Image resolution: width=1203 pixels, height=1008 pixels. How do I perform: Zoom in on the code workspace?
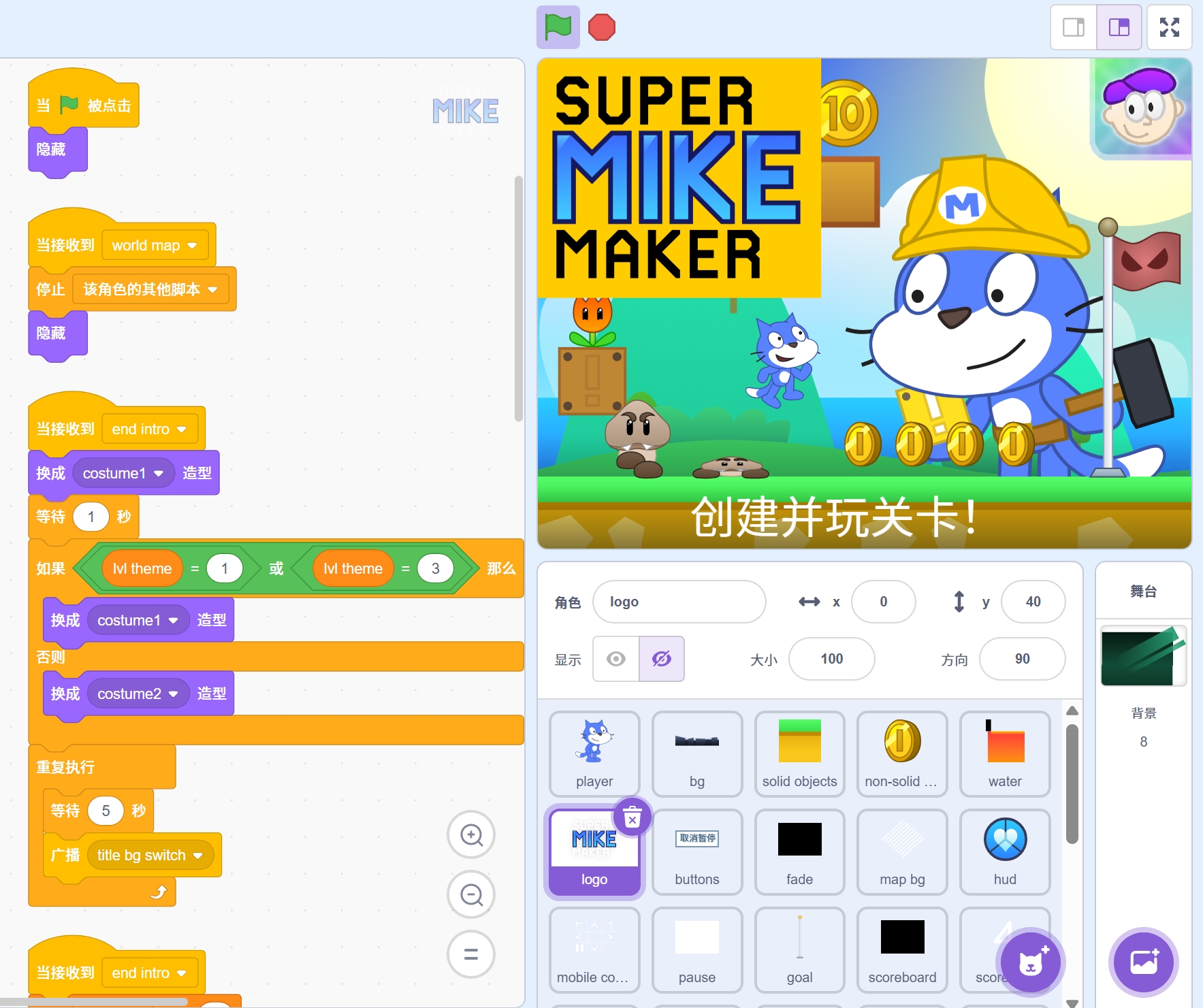coord(471,834)
